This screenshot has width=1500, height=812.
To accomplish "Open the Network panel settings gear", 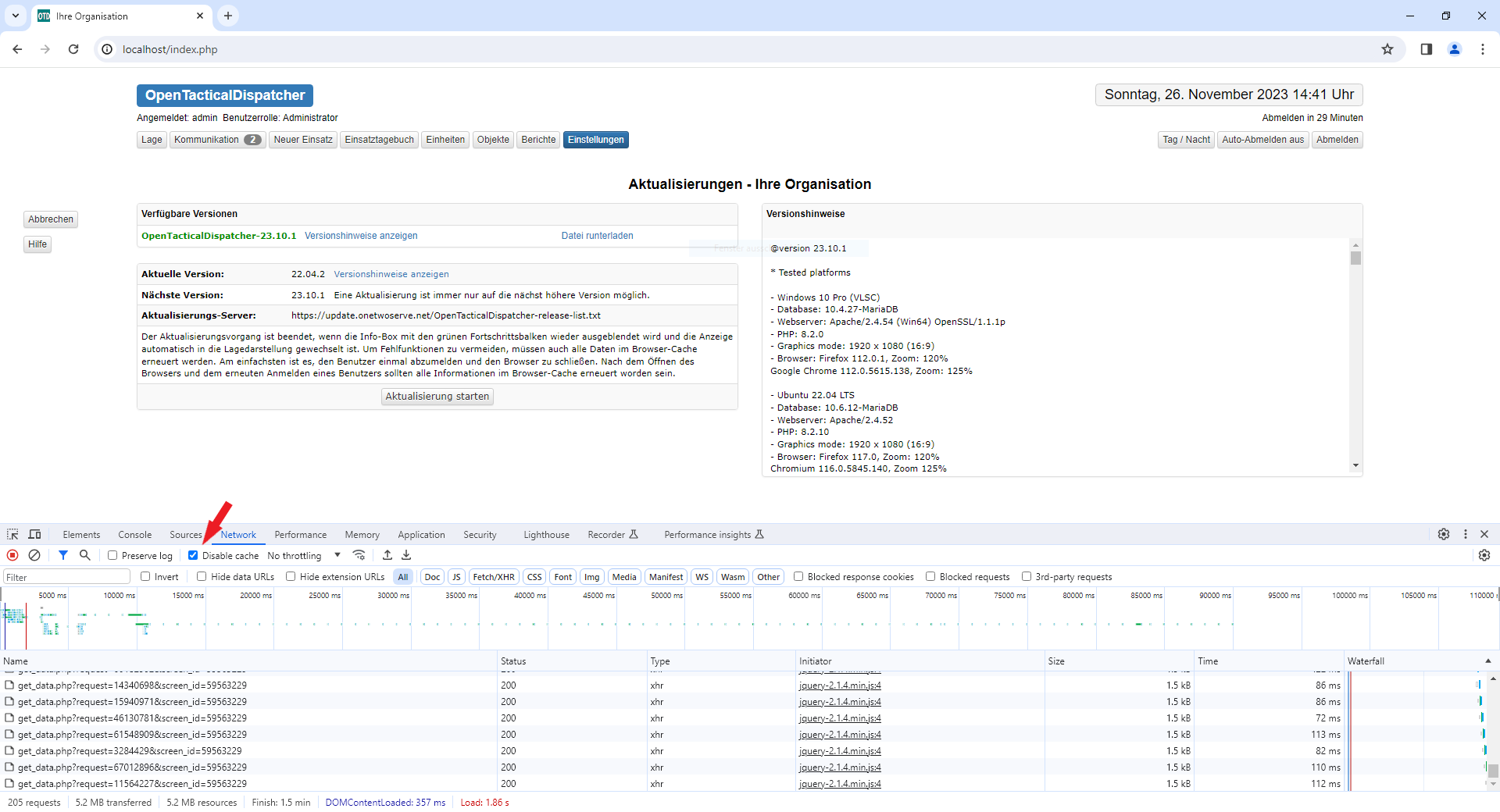I will [x=1484, y=555].
